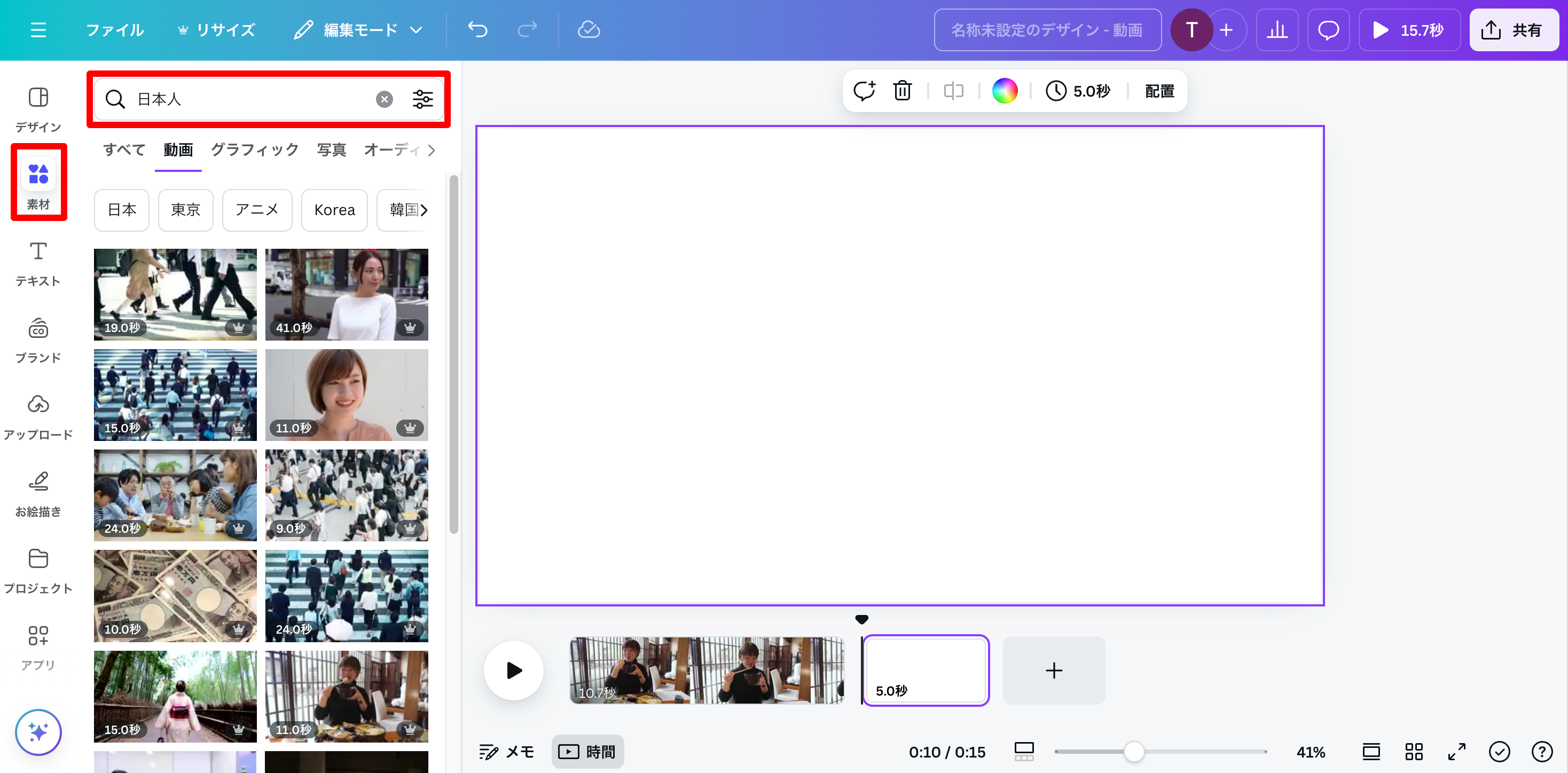Select the 9.0秒 crowd video

click(347, 495)
